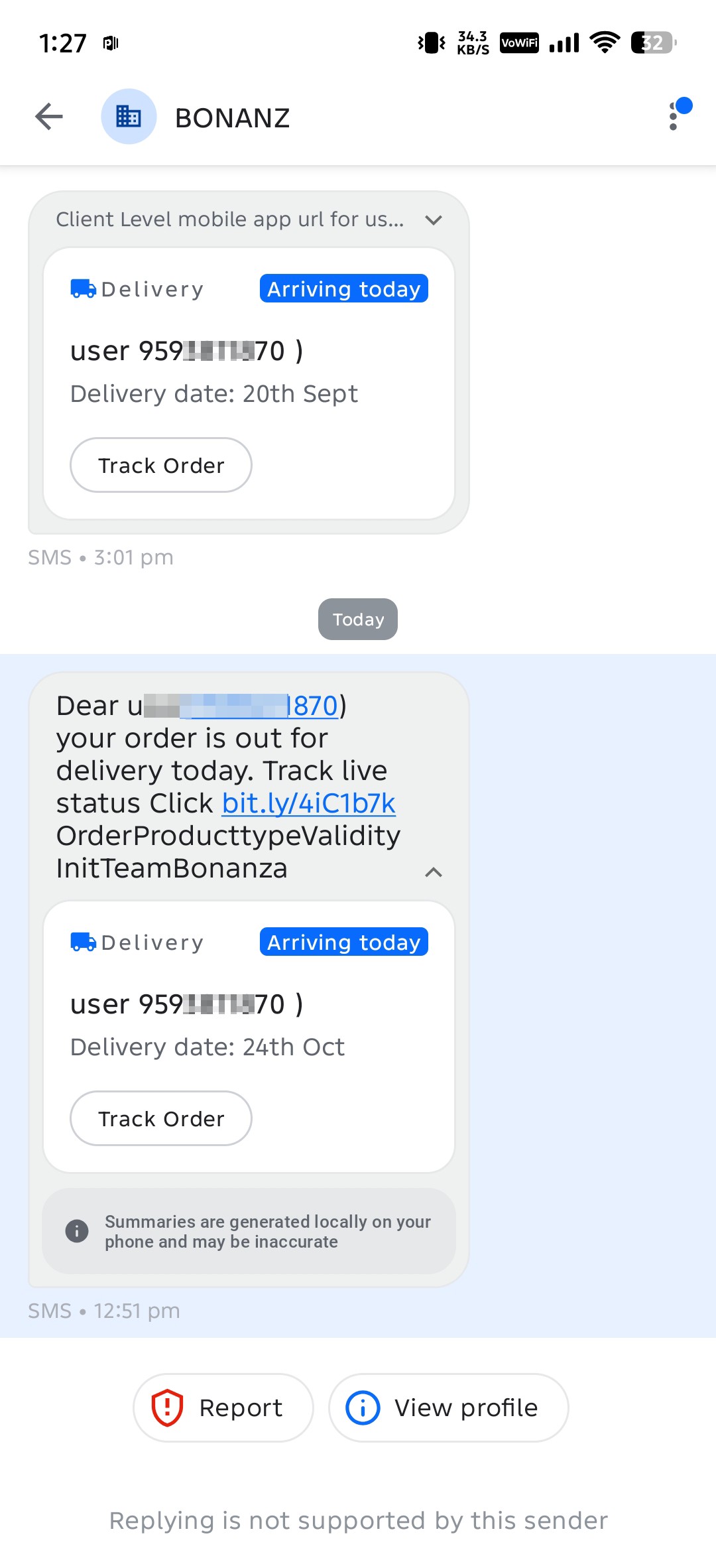
Task: Tap the Wi-Fi status bar icon
Action: pos(605,43)
